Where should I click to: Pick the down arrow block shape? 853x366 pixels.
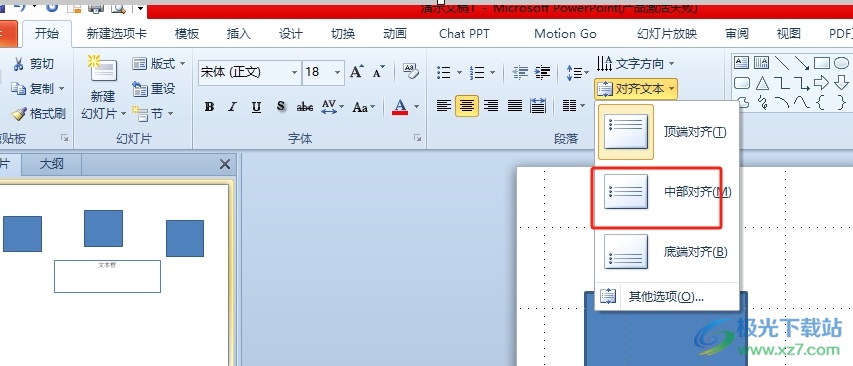click(842, 83)
